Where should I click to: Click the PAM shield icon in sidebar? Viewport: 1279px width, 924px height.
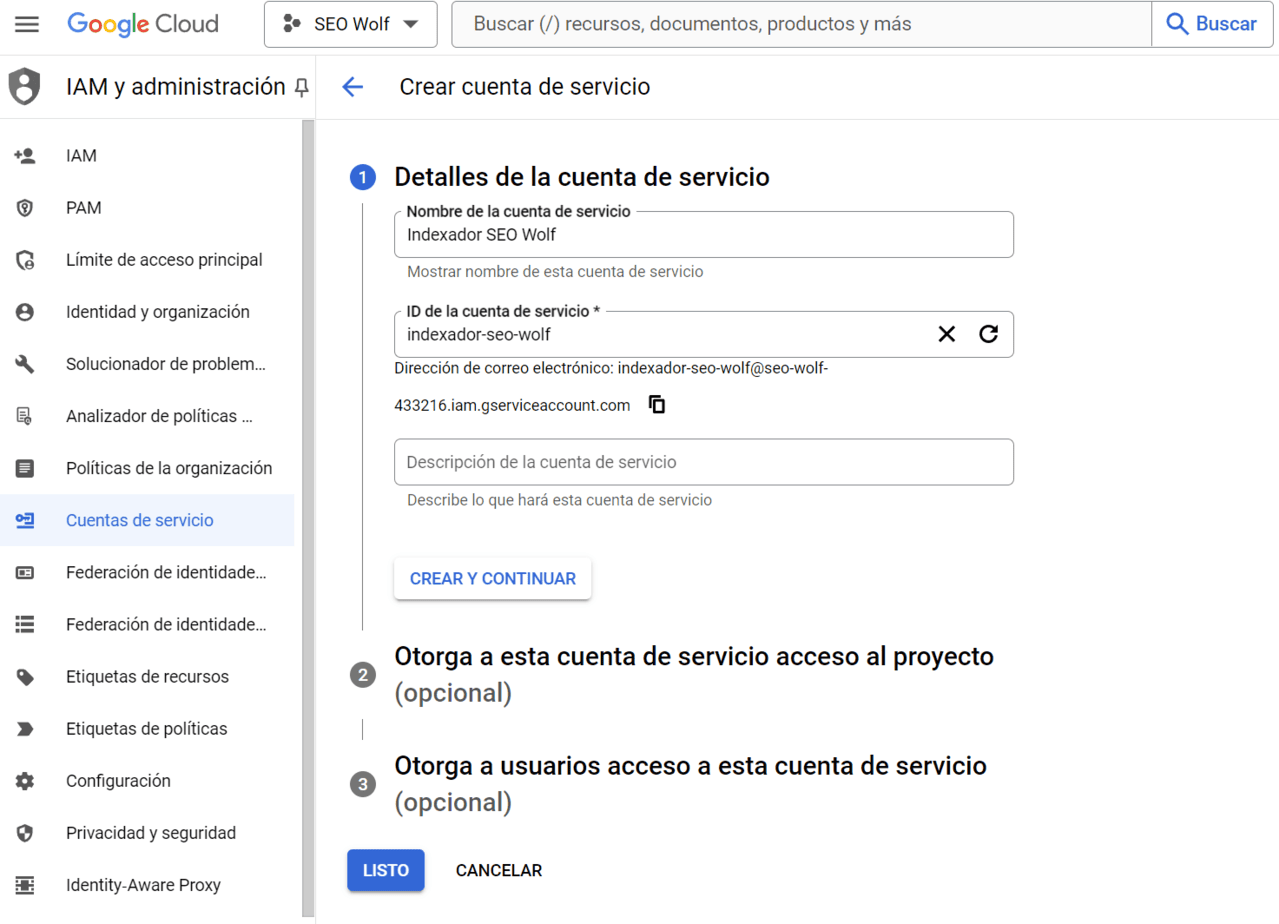pos(24,207)
